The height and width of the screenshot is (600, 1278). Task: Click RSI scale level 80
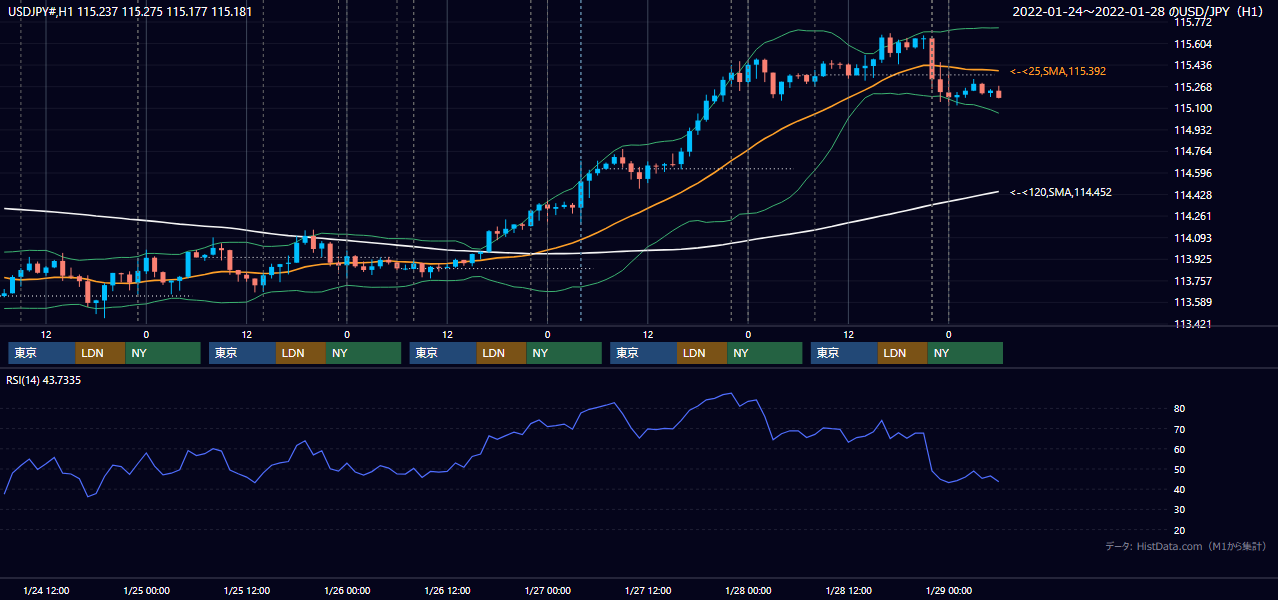(x=1180, y=409)
